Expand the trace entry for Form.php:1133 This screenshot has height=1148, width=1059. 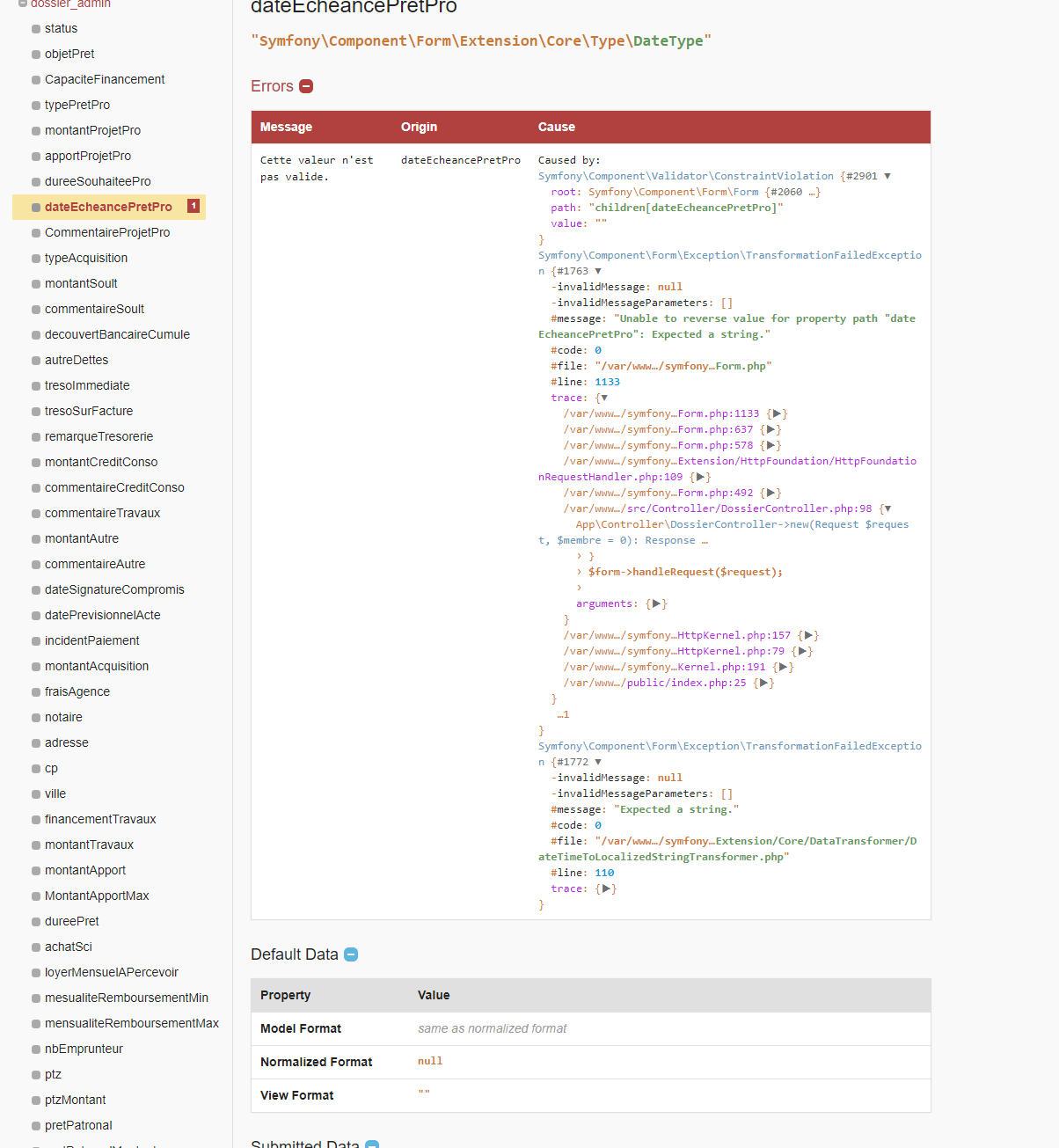click(x=778, y=413)
